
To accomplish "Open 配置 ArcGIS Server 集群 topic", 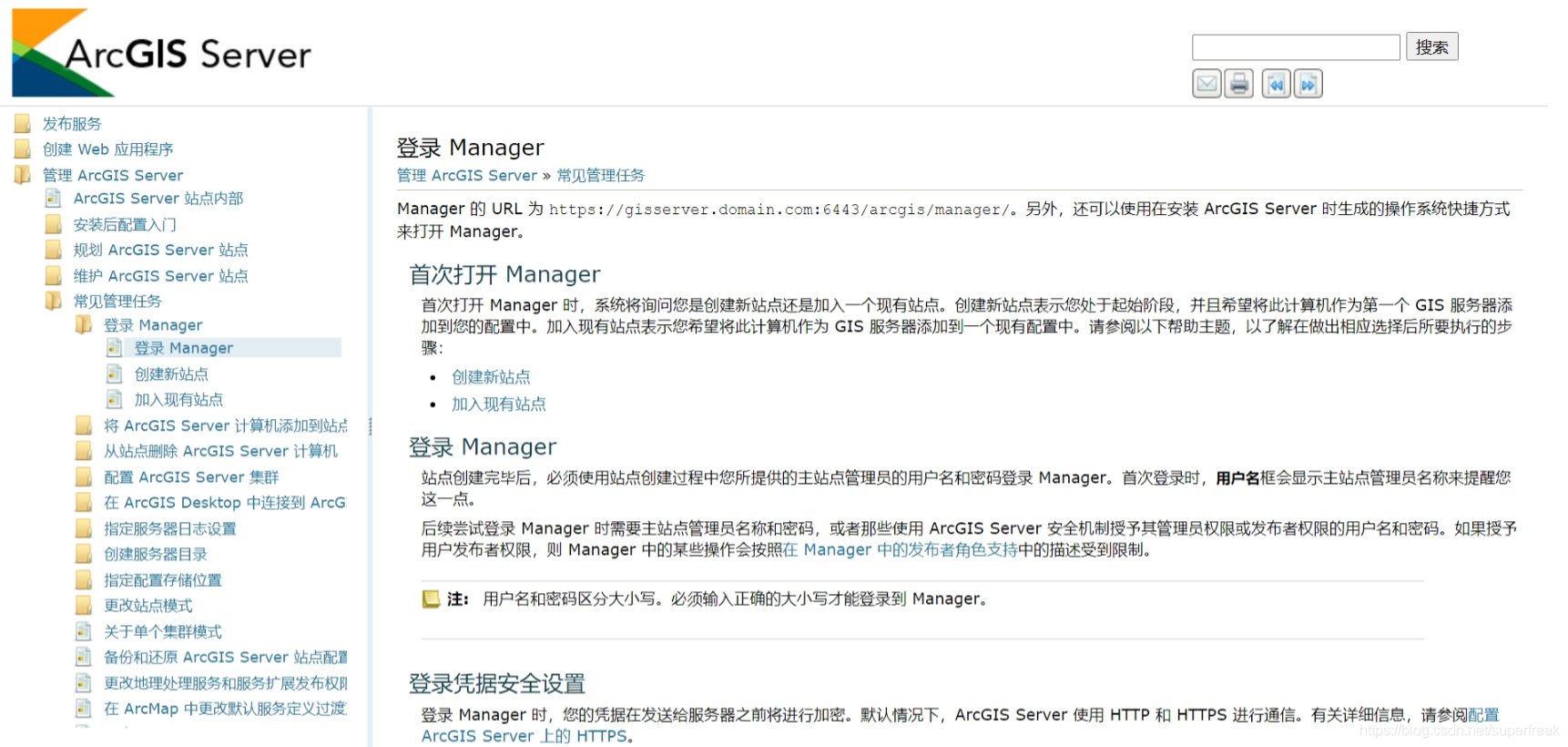I will [191, 477].
